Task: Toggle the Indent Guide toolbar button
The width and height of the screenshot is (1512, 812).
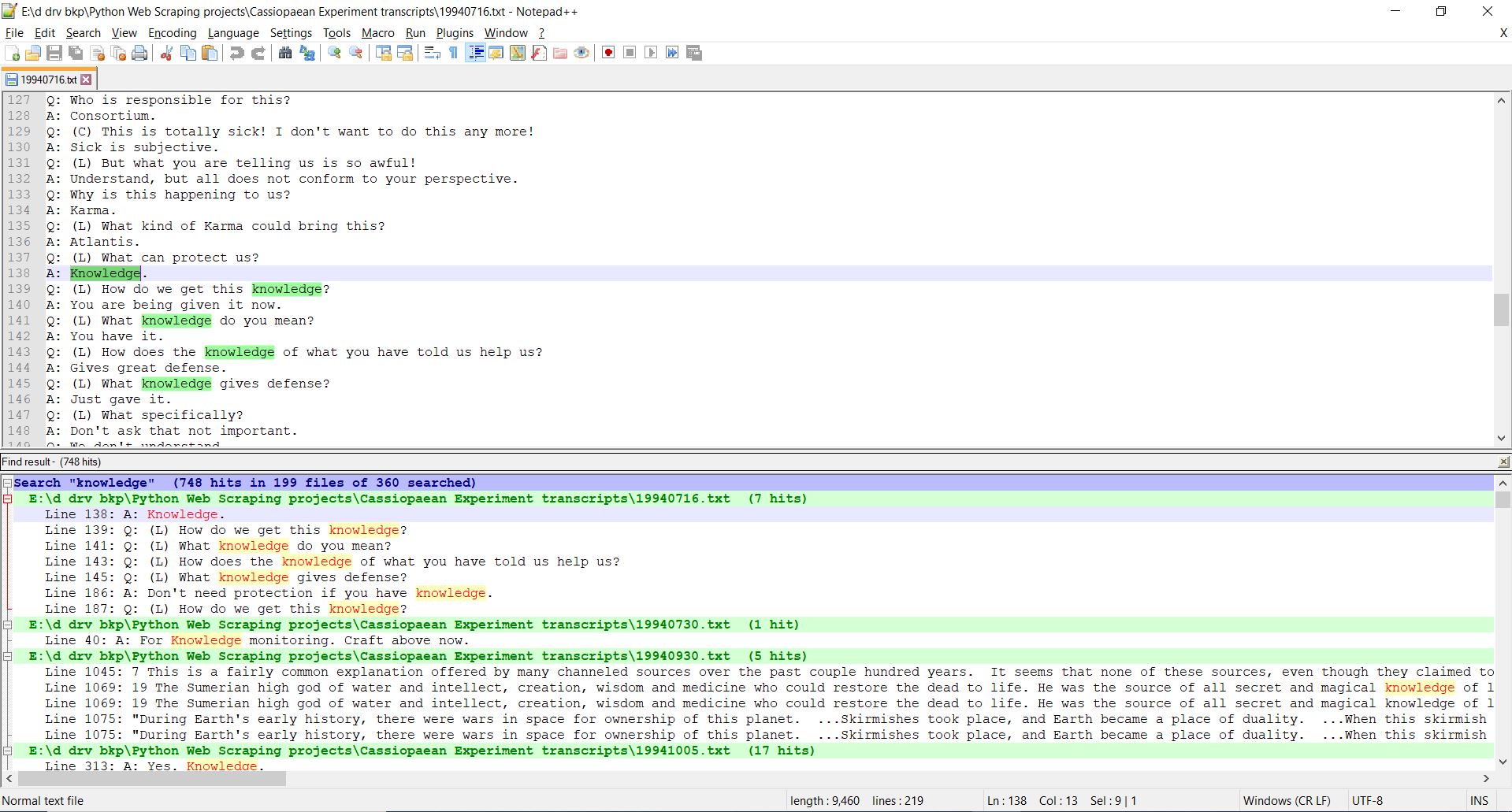Action: (x=475, y=53)
